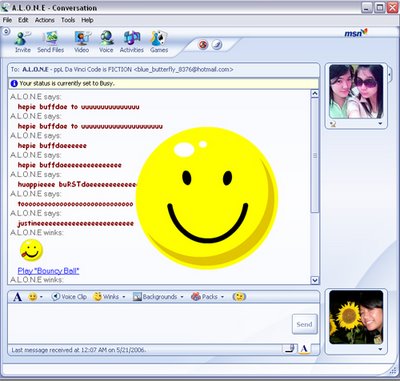This screenshot has height=381, width=400.
Task: Click the "huappieeee buRSTdaeeee" message
Action: (x=77, y=184)
